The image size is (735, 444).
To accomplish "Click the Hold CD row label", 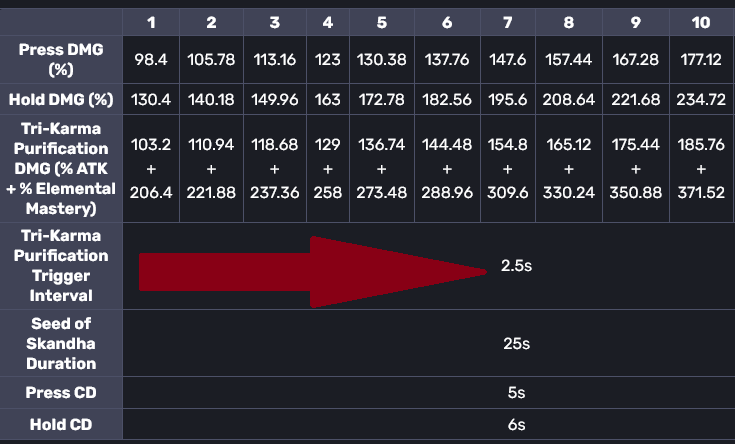I will 61,424.
